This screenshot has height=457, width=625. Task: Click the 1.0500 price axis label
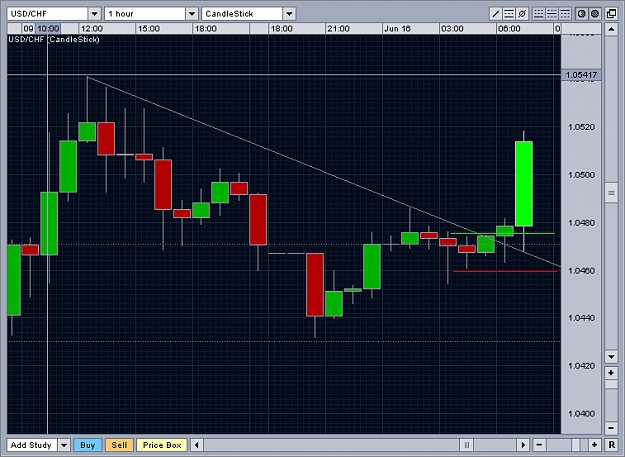[581, 175]
